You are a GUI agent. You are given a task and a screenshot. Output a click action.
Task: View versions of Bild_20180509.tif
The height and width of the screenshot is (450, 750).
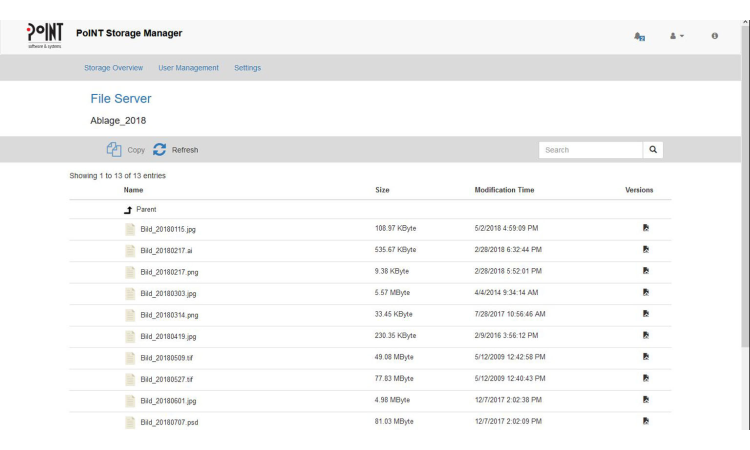(646, 357)
